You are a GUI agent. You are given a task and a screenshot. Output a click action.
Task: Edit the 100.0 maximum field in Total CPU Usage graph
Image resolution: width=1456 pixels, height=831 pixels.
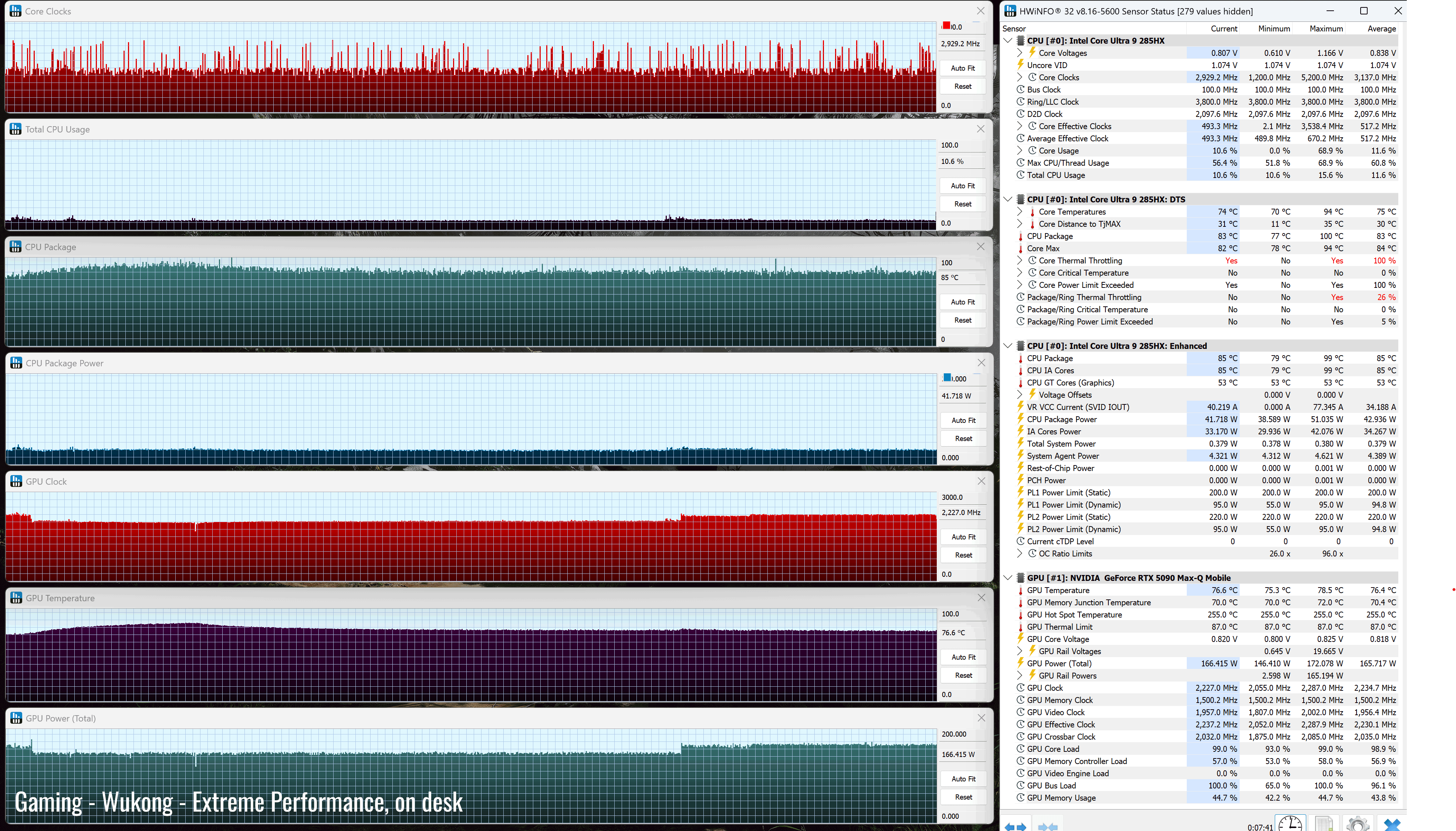click(962, 145)
